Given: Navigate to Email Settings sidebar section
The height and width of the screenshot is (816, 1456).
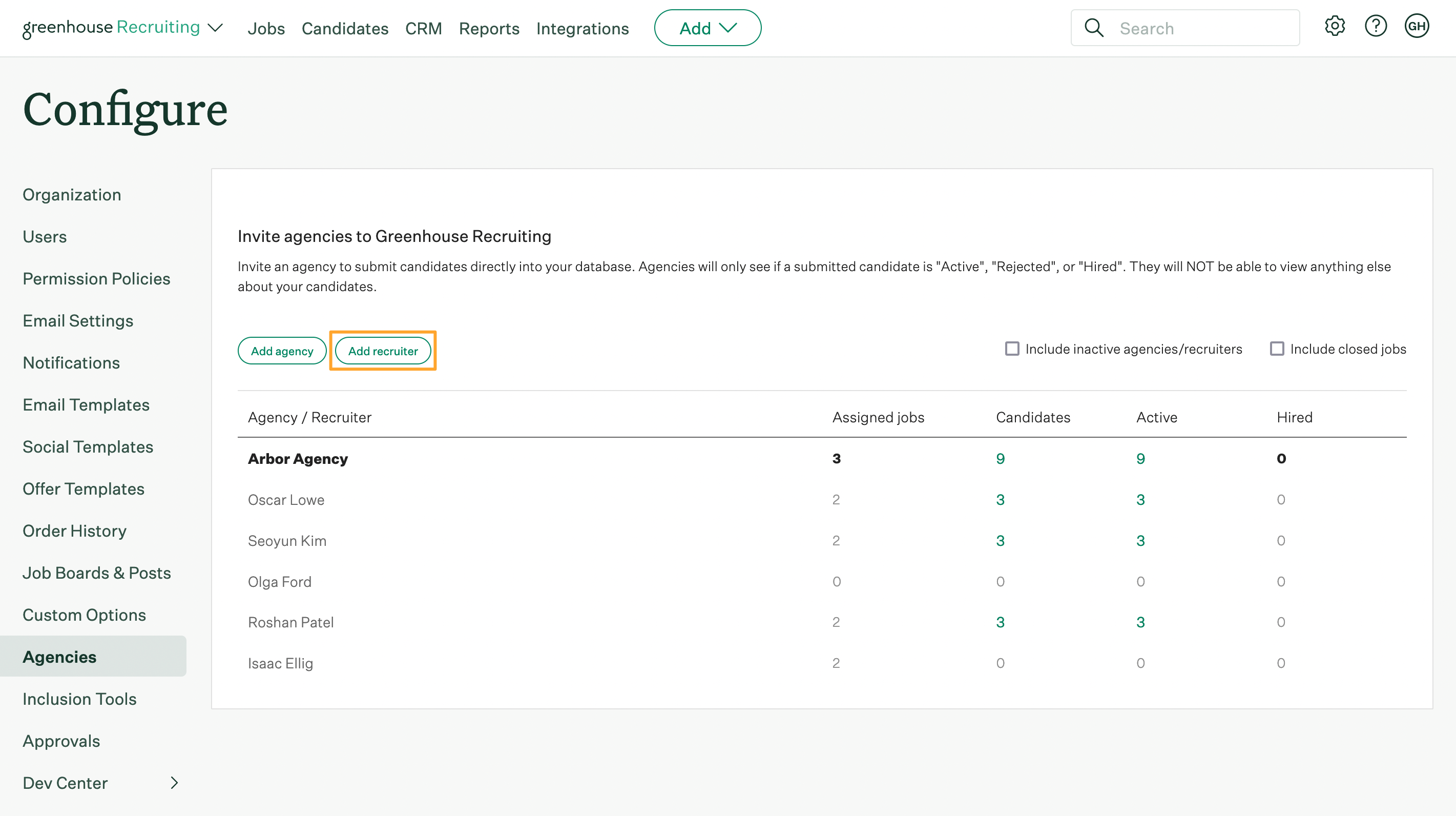Looking at the screenshot, I should tap(77, 320).
